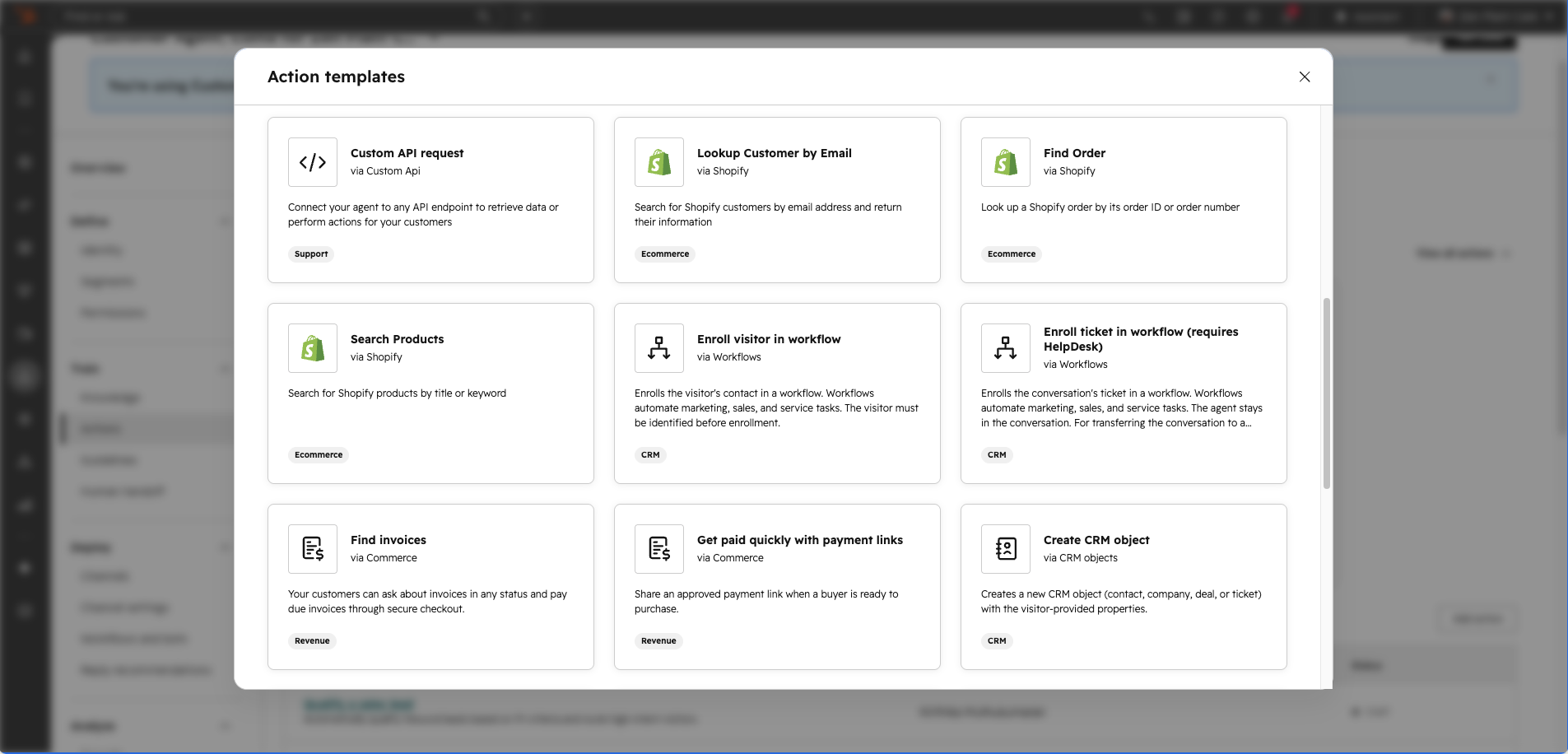Click 'via Workflows' under Enroll visitor in workflow
Image resolution: width=1568 pixels, height=754 pixels.
(729, 357)
